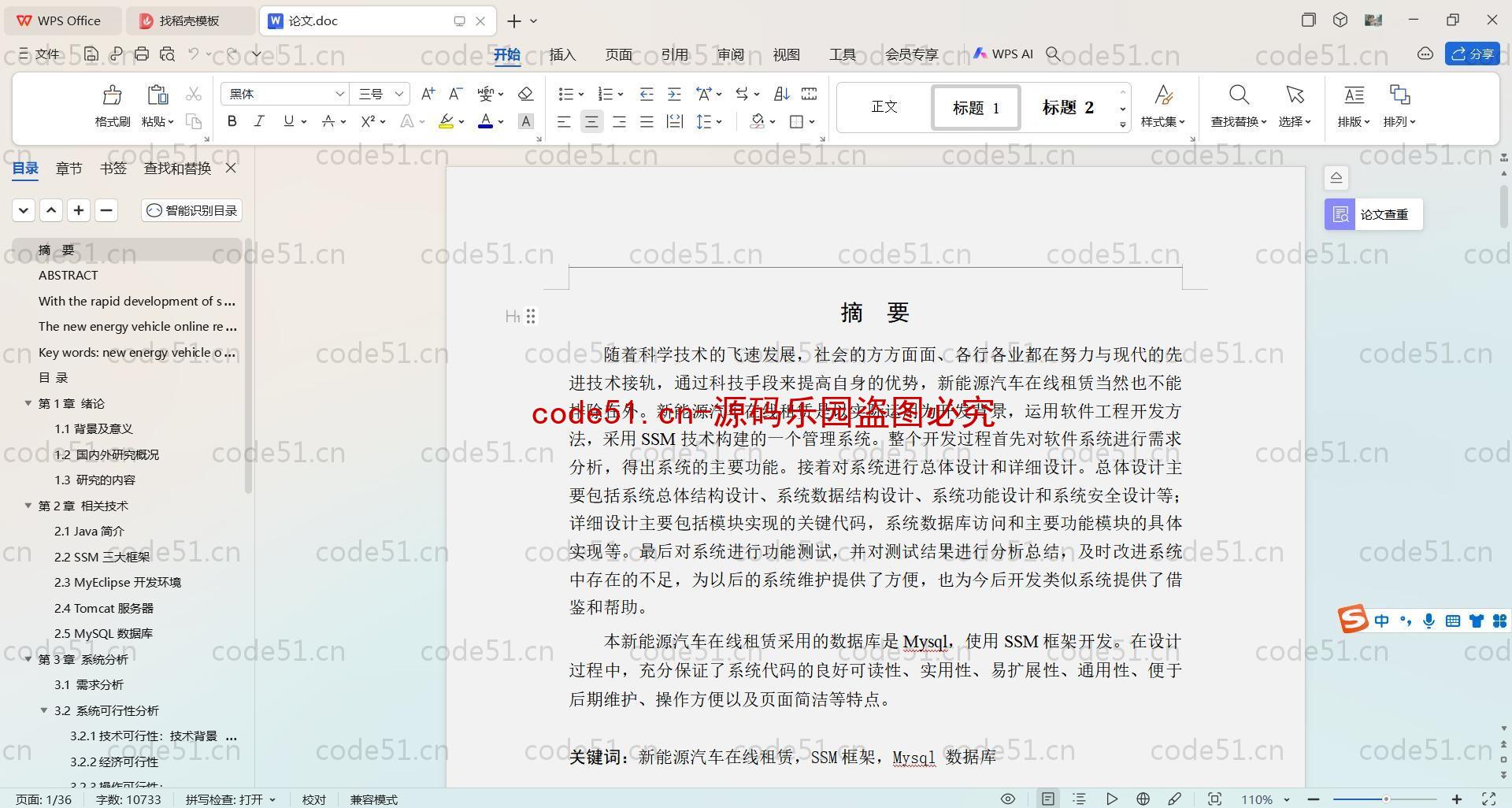Toggle Underline formatting
The width and height of the screenshot is (1512, 808).
288,121
